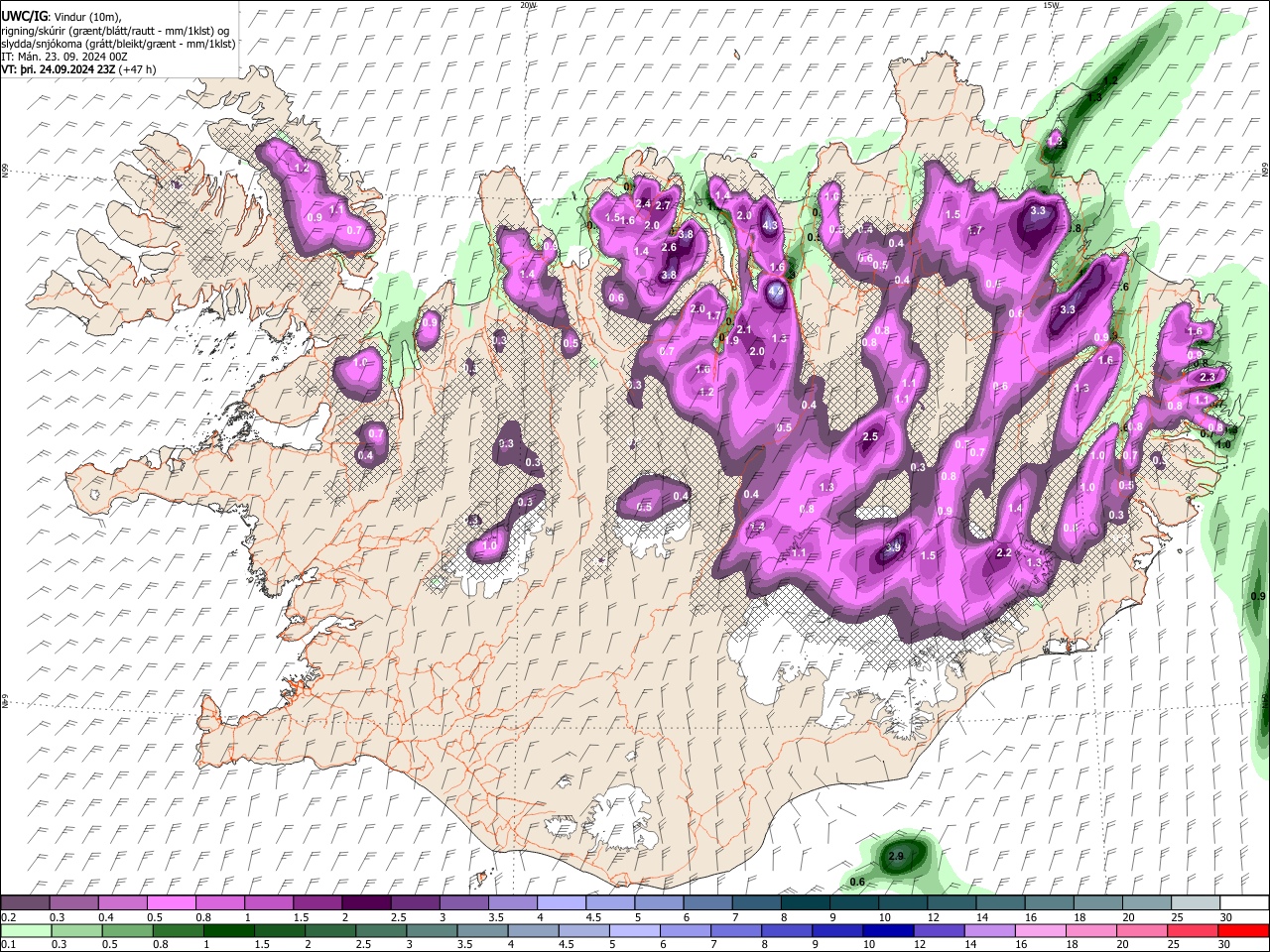Click the lower legend row swatch between 5 and 6
This screenshot has width=1270, height=952.
(x=634, y=930)
